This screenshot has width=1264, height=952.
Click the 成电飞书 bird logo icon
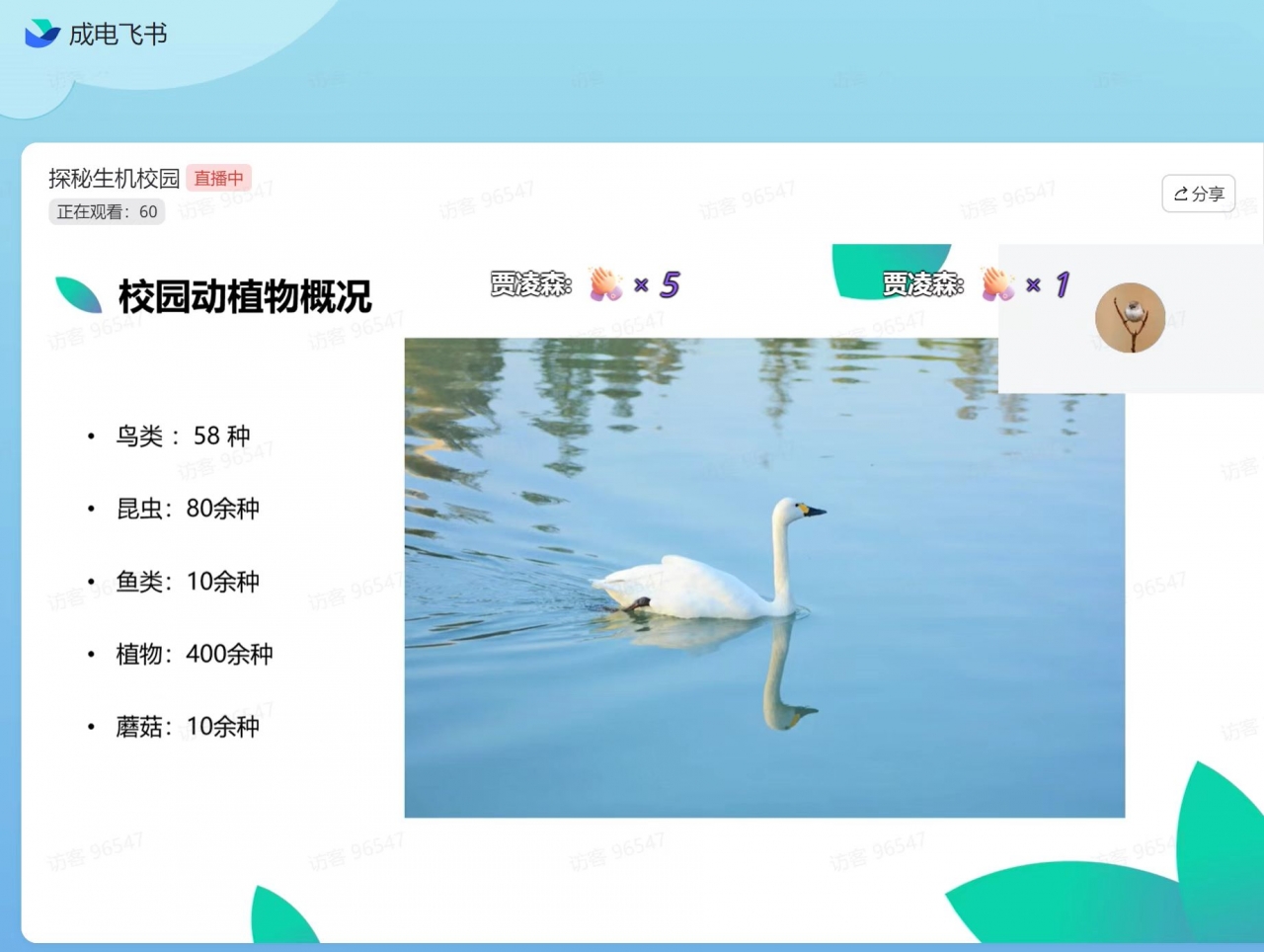pyautogui.click(x=41, y=34)
